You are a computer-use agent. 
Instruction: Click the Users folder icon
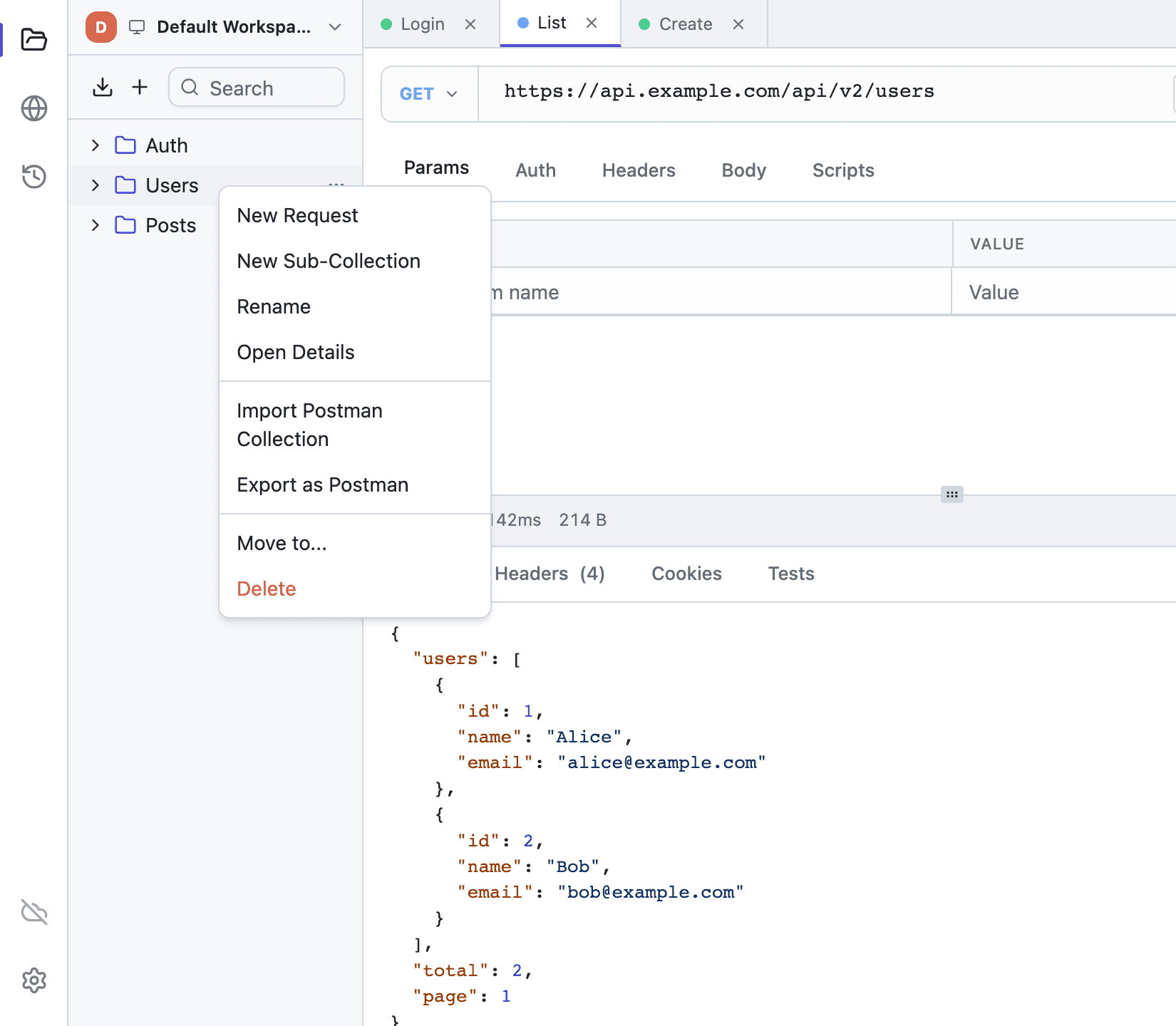(x=125, y=185)
